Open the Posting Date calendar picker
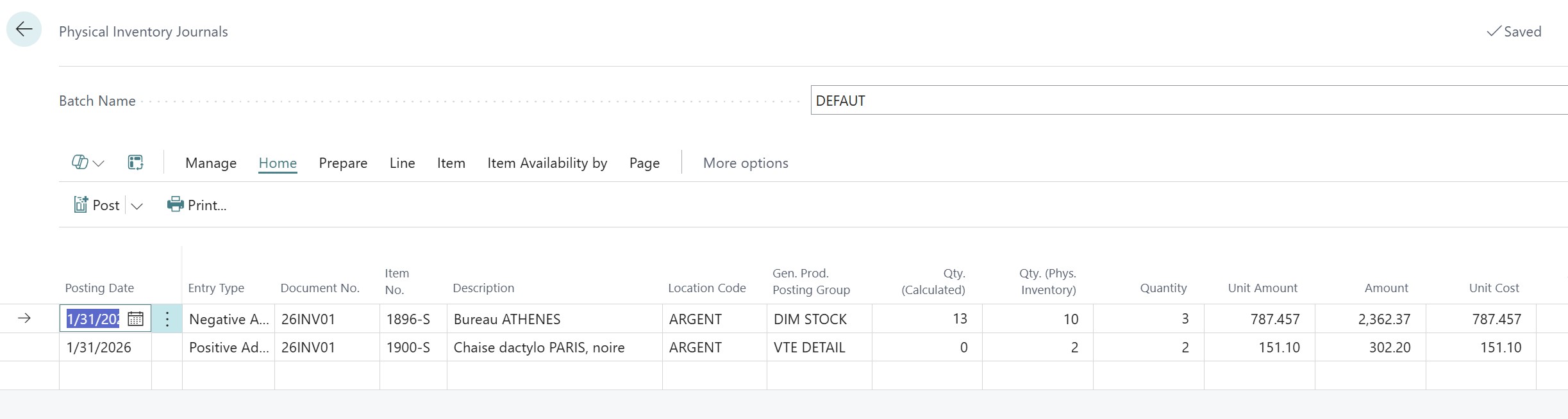Screen dimensions: 1568x419 (135, 319)
